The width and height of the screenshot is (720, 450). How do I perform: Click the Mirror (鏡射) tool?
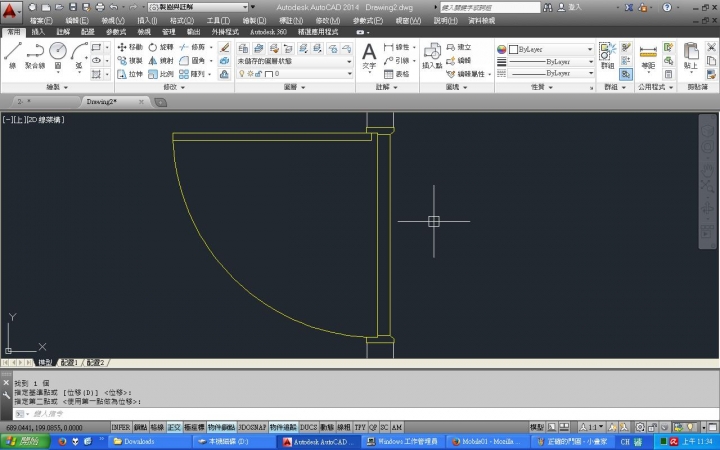161,61
